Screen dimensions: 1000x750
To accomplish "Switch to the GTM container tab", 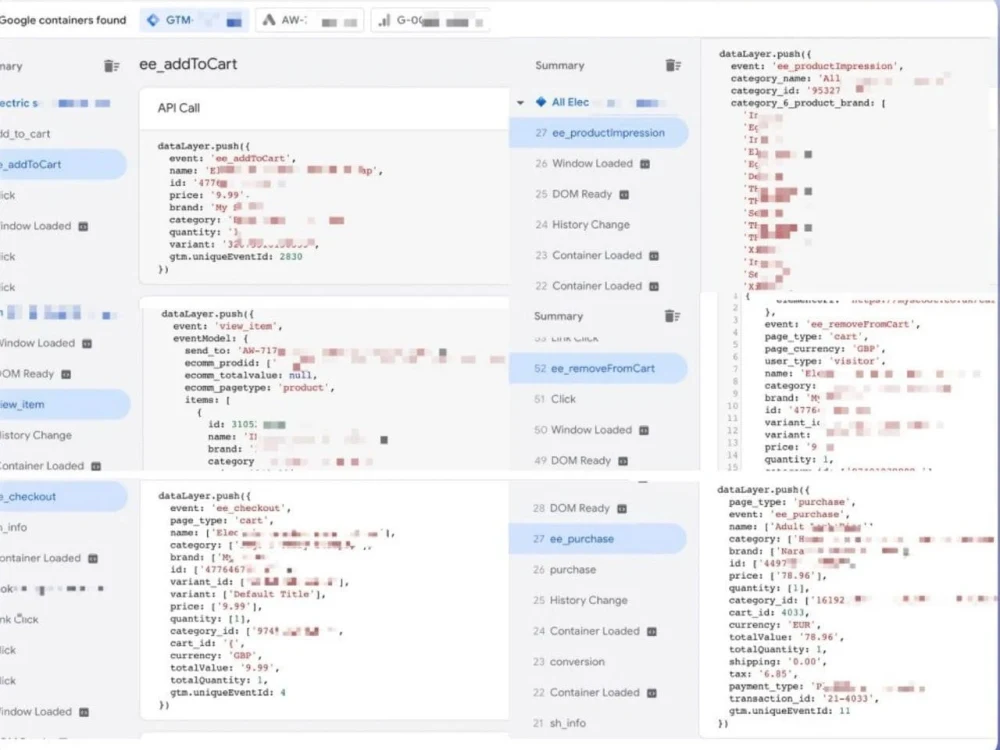I will point(195,20).
